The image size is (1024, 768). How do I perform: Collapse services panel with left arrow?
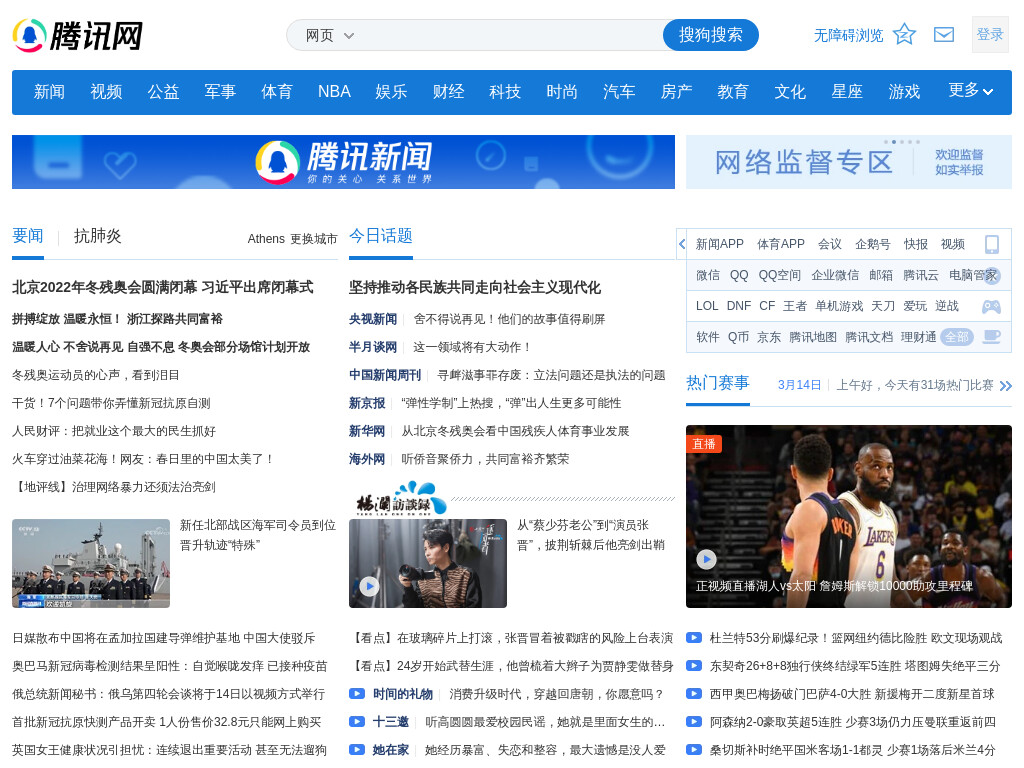coord(681,244)
